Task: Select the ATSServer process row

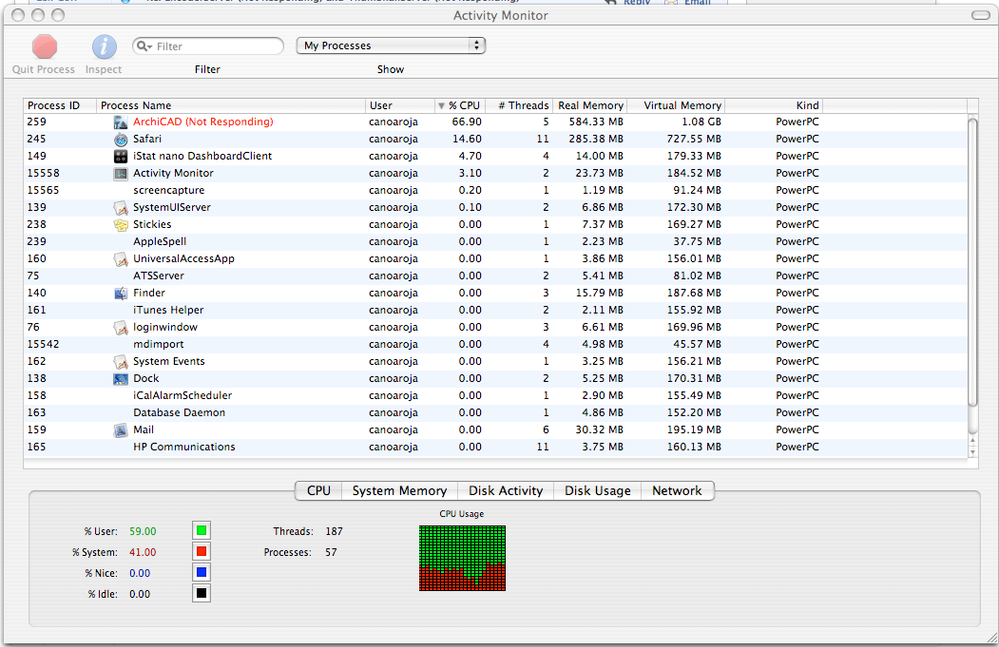Action: (496, 276)
